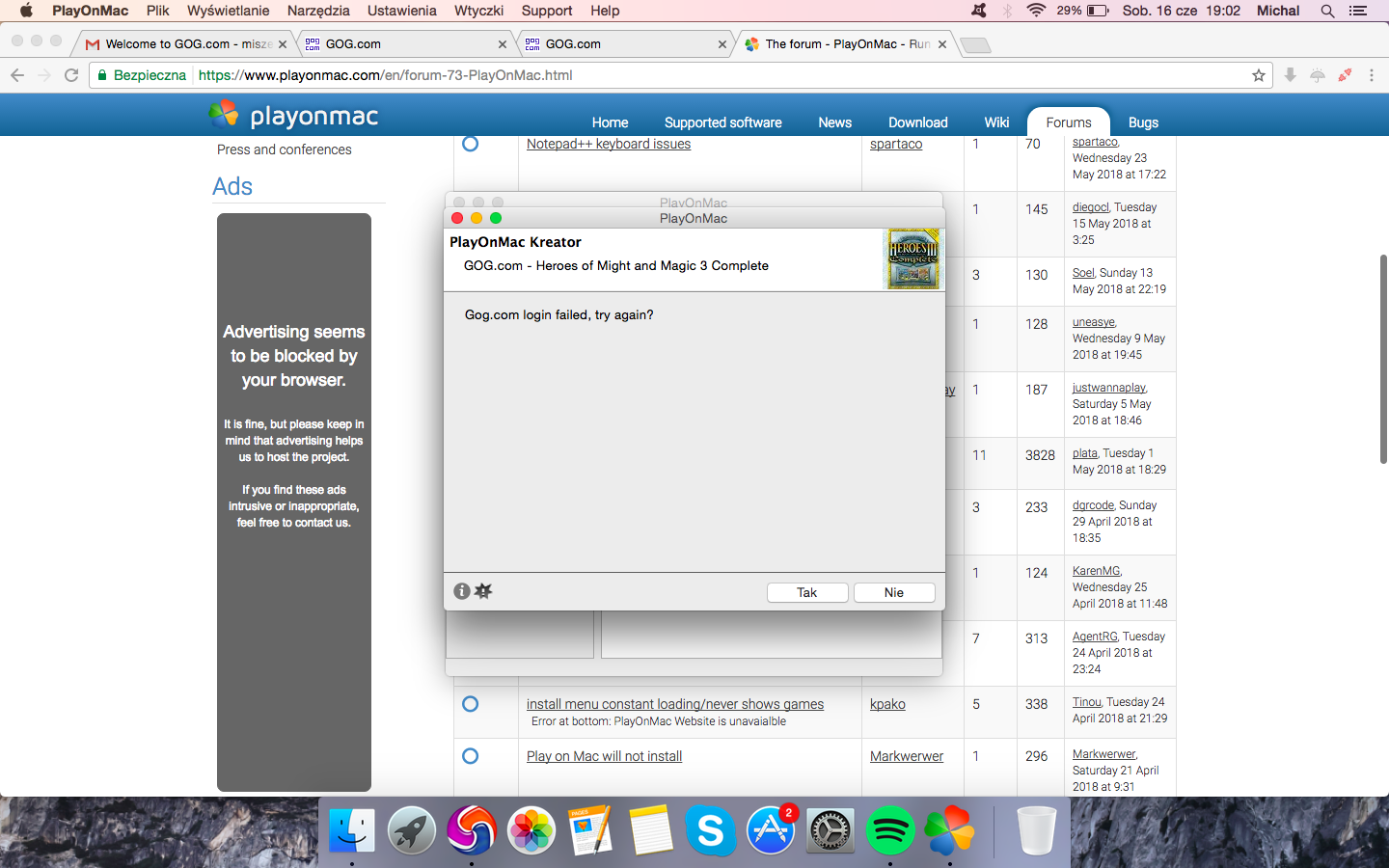Viewport: 1389px width, 868px height.
Task: Open Trash in the dock
Action: tap(1037, 829)
